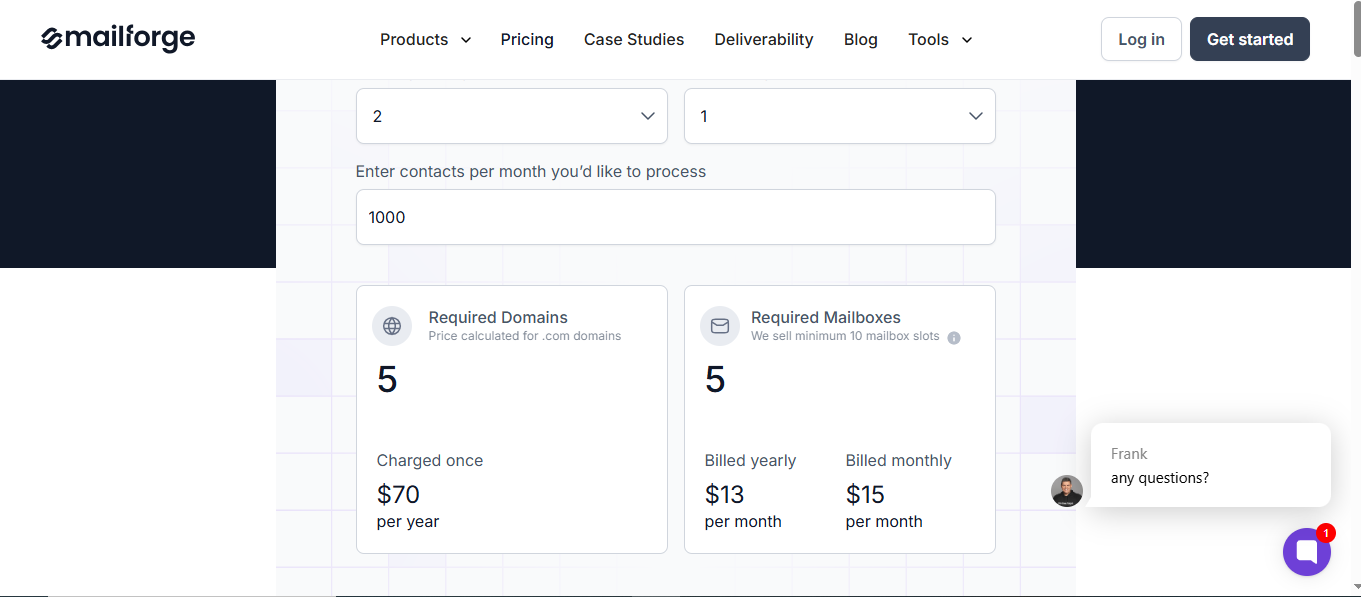Expand the Products navigation menu

click(425, 39)
